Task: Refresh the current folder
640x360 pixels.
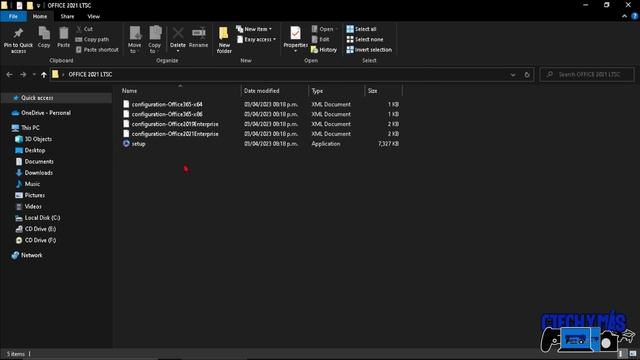Action: pyautogui.click(x=527, y=75)
